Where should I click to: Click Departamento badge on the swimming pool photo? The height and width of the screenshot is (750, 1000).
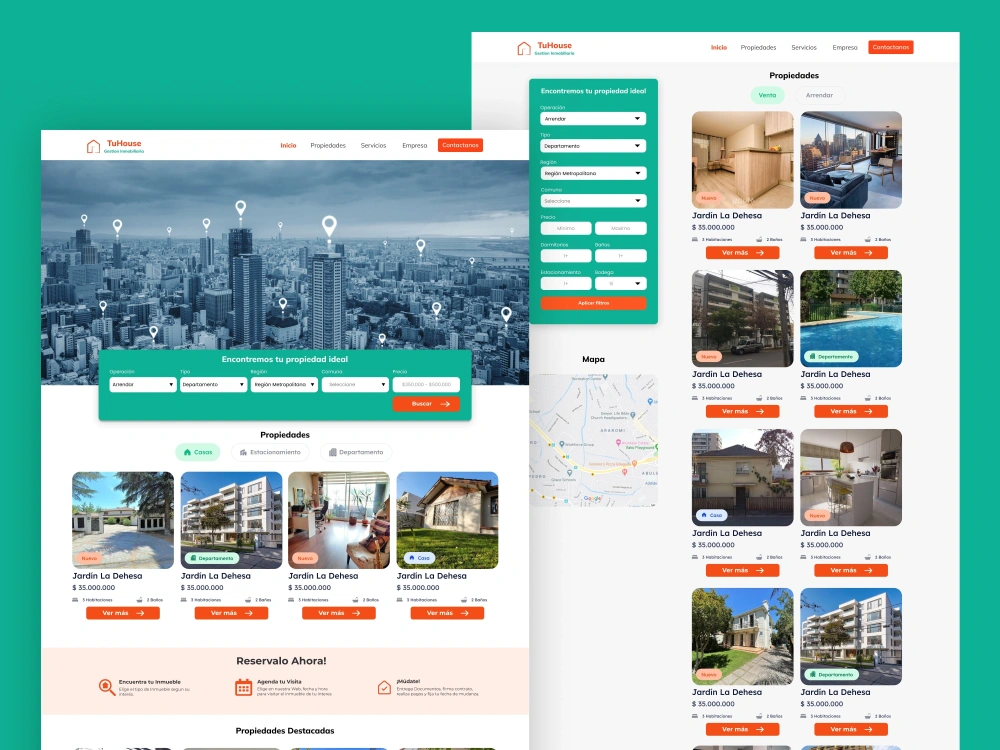(831, 357)
